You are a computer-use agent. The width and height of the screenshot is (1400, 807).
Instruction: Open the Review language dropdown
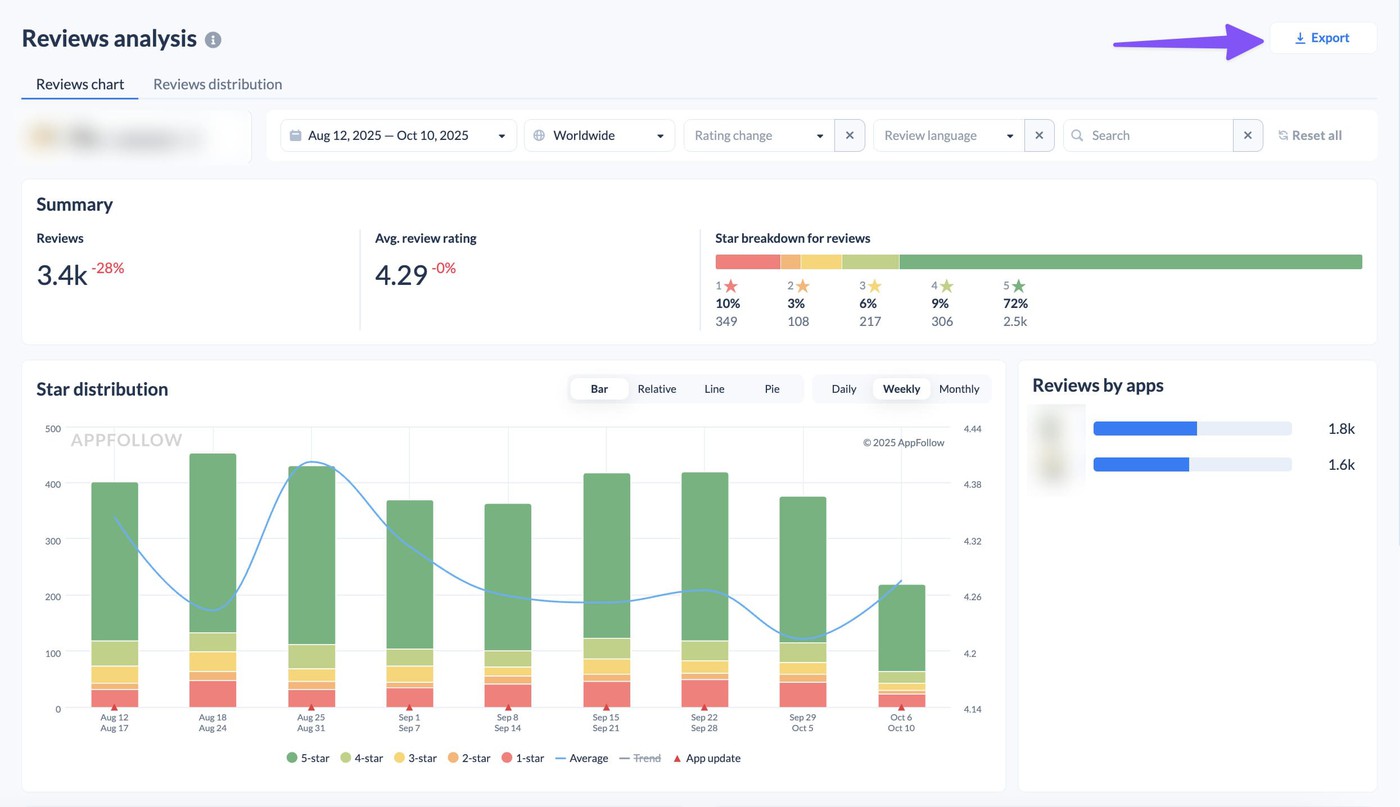[949, 135]
